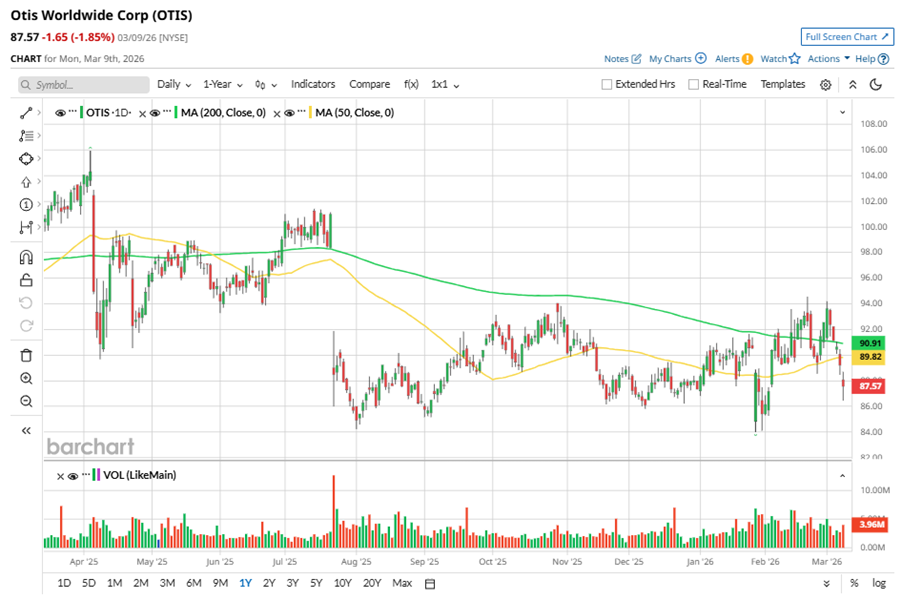The height and width of the screenshot is (600, 902).
Task: Open MA 50 yellow color swatch
Action: (311, 113)
